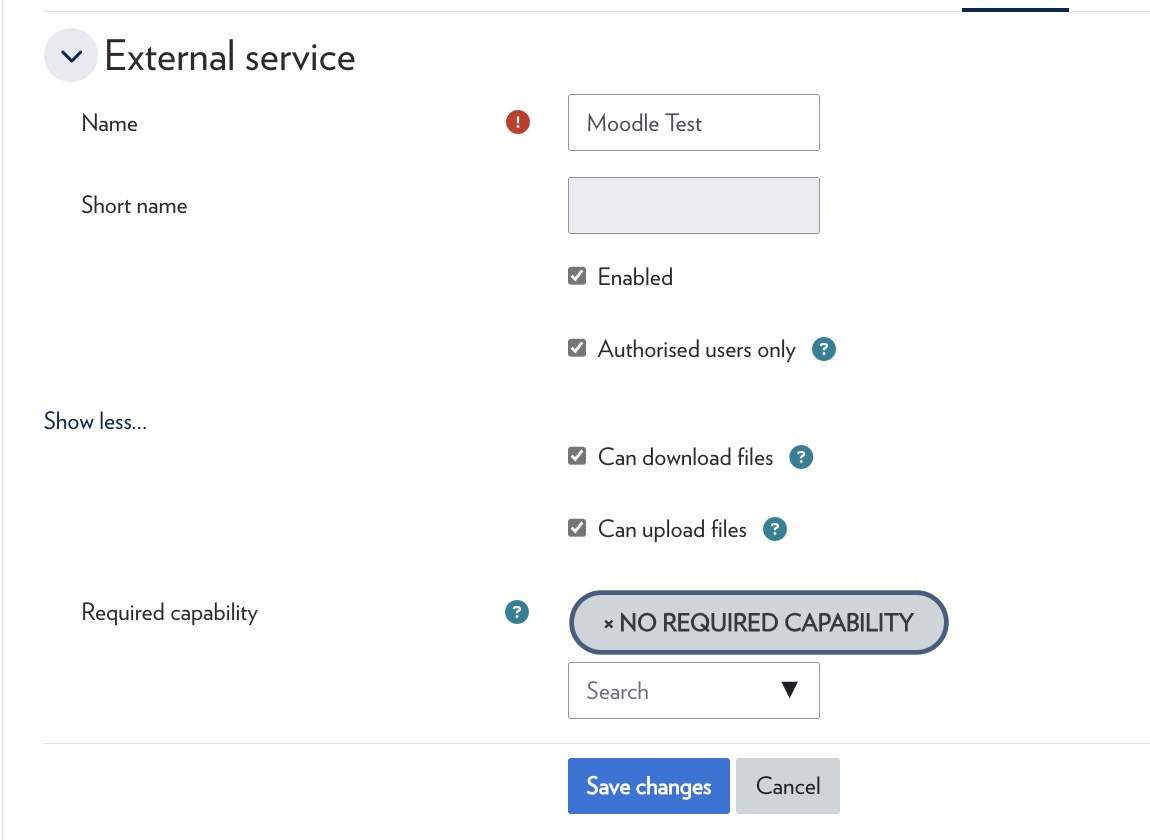Untick the Can upload files option
Screen dimensions: 1150x840
click(x=577, y=529)
